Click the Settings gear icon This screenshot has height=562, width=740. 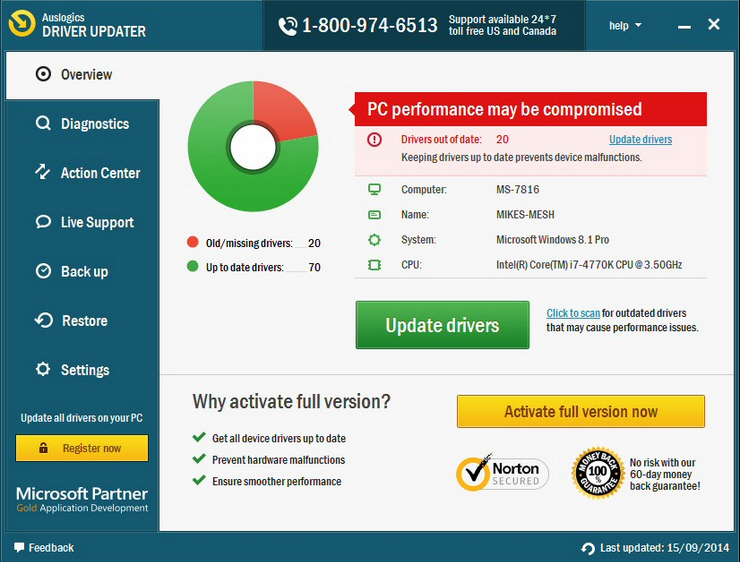[43, 369]
